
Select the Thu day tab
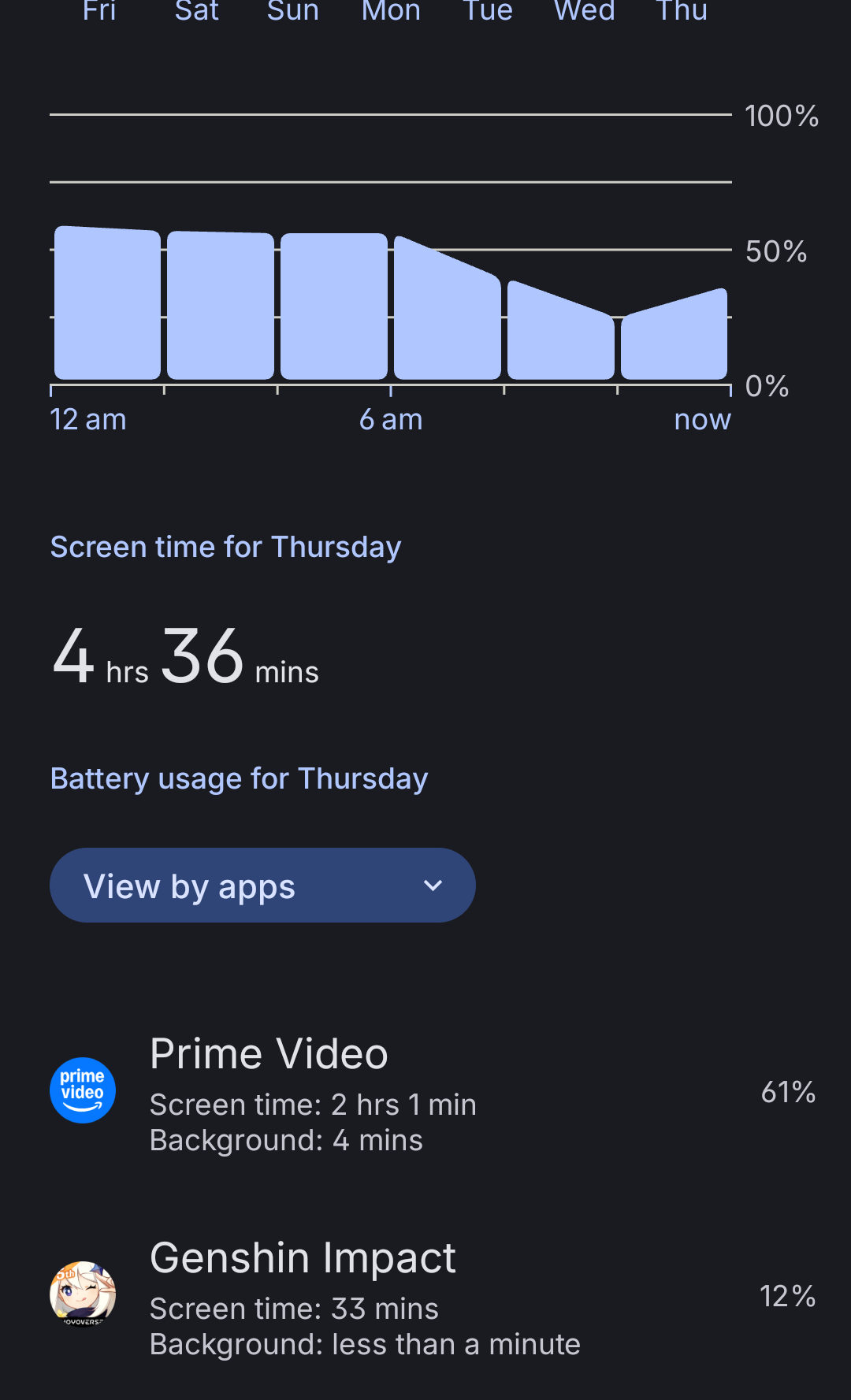pos(682,11)
